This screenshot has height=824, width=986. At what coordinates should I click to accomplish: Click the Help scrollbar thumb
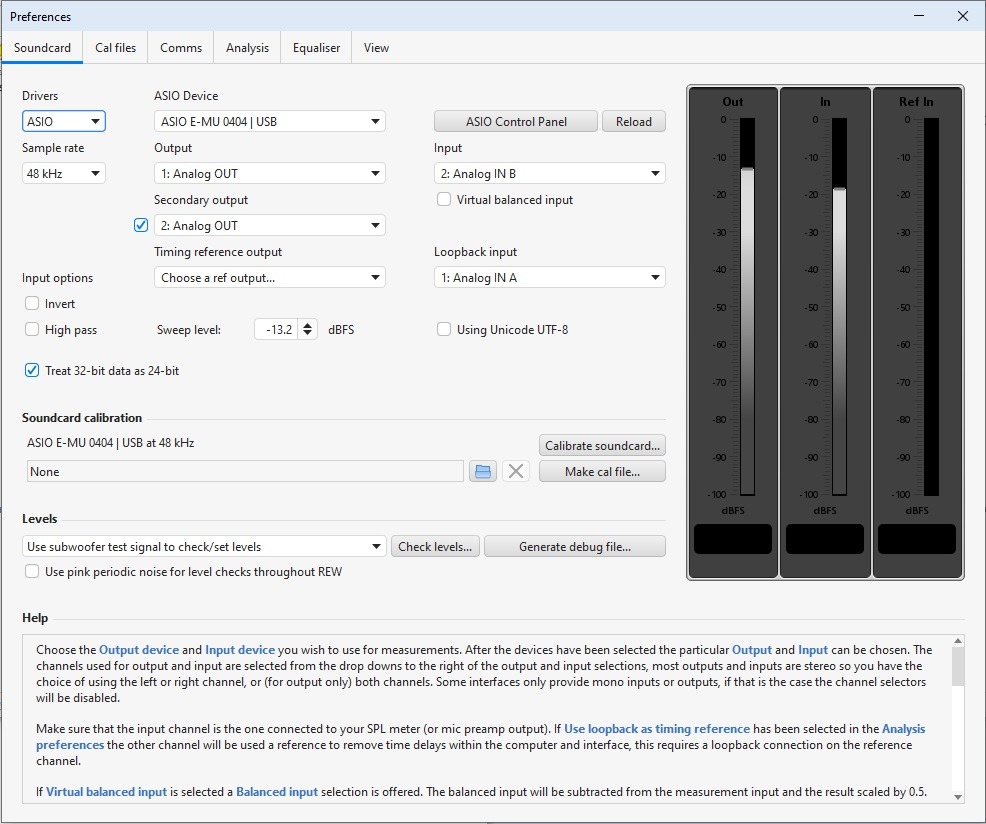click(x=958, y=666)
